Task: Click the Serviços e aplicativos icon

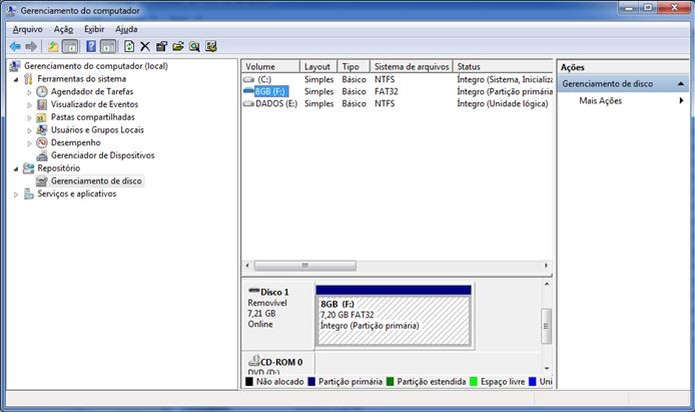Action: (28, 194)
